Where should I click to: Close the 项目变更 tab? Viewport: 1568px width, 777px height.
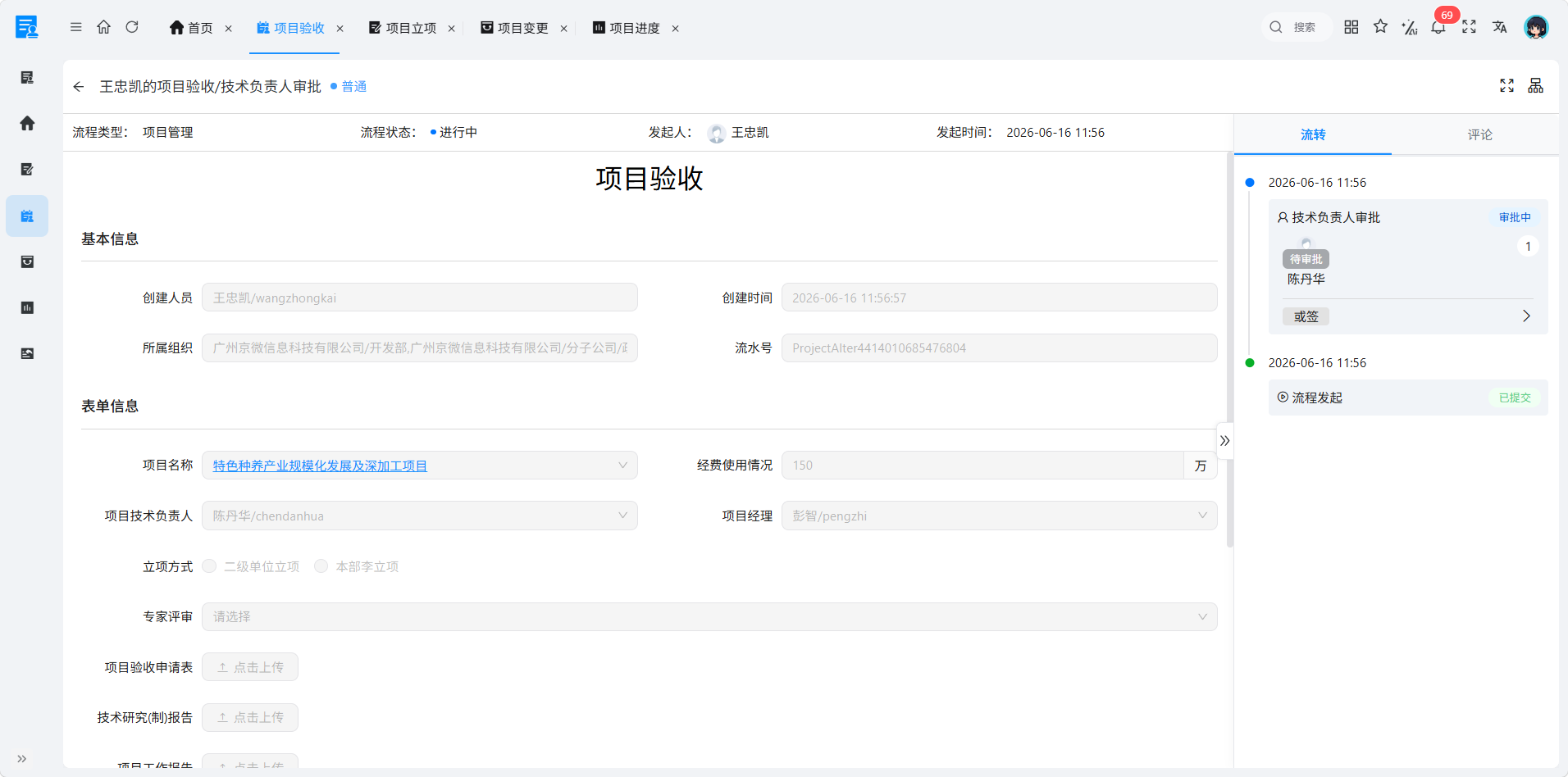coord(563,29)
